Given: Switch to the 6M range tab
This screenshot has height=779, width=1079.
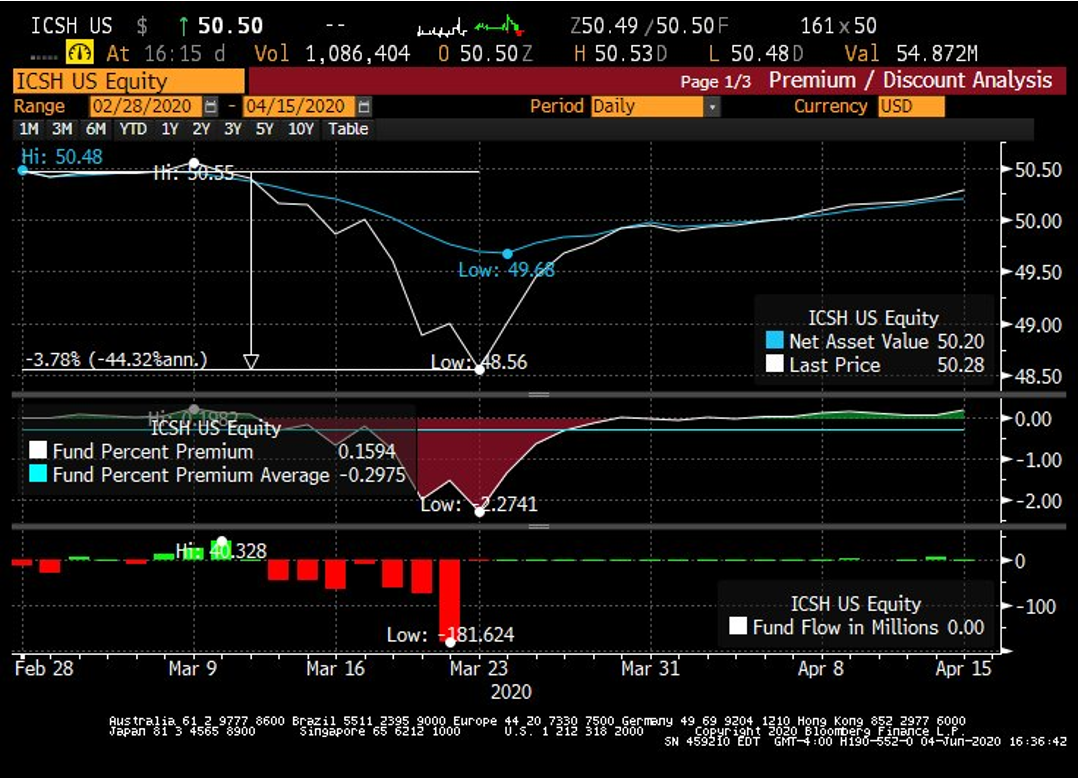Looking at the screenshot, I should tap(96, 129).
